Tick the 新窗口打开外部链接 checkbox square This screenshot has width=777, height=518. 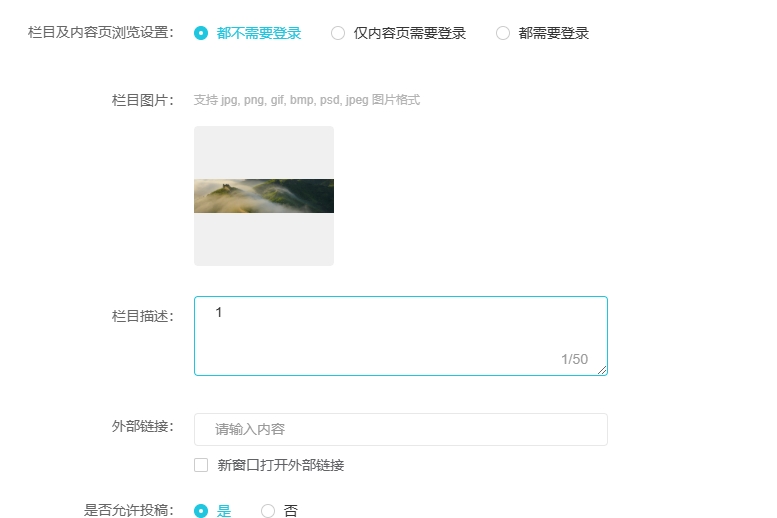tap(201, 465)
